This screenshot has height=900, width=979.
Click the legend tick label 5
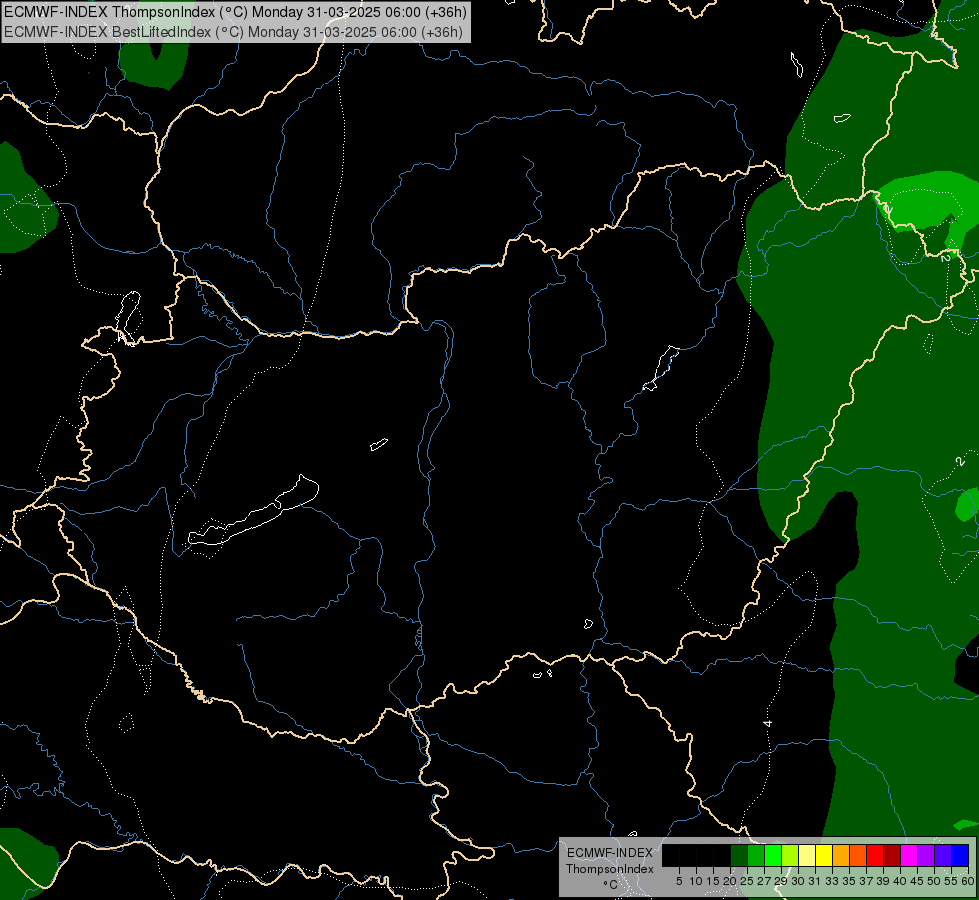click(x=679, y=881)
